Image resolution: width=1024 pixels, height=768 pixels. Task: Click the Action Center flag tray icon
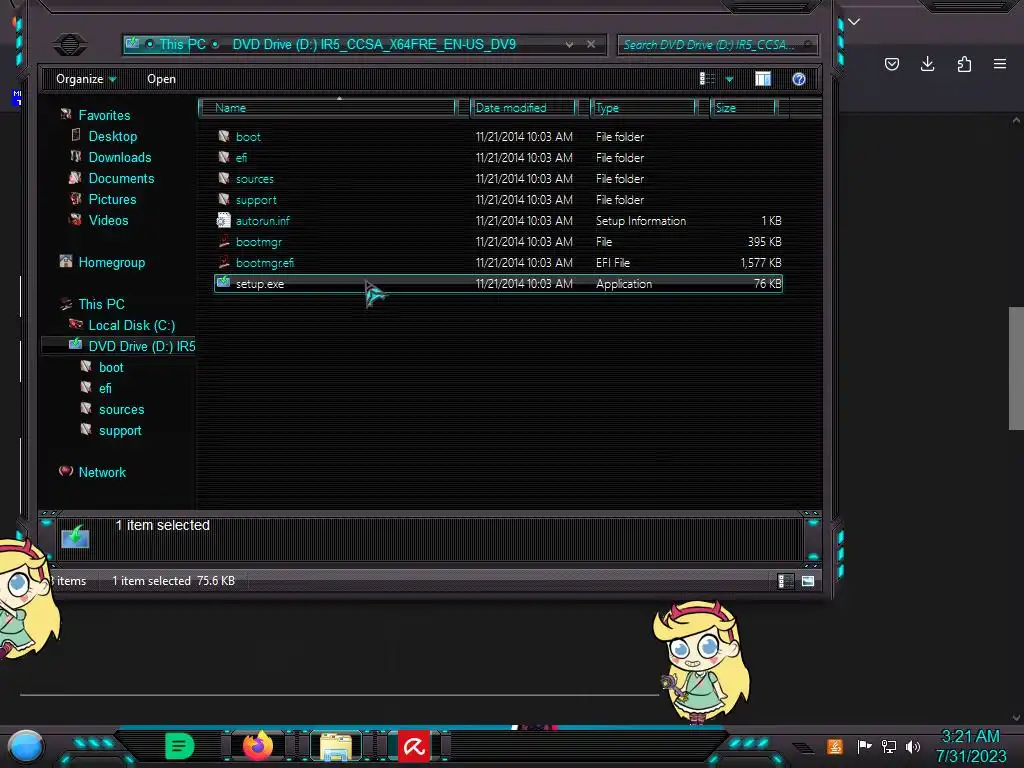coord(865,746)
